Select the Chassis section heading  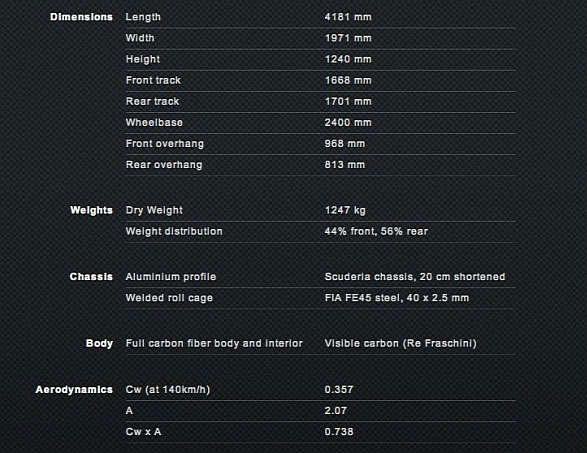pos(91,277)
